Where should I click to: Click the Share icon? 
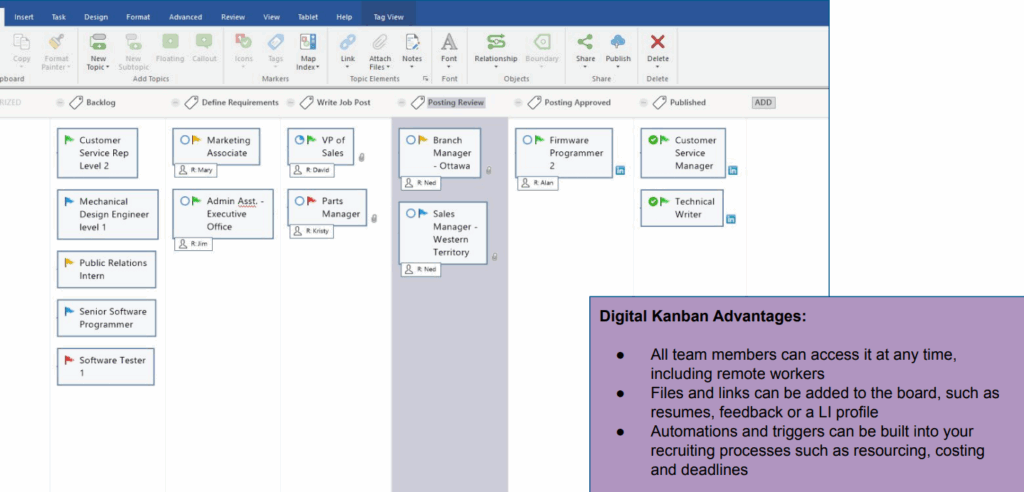point(585,42)
